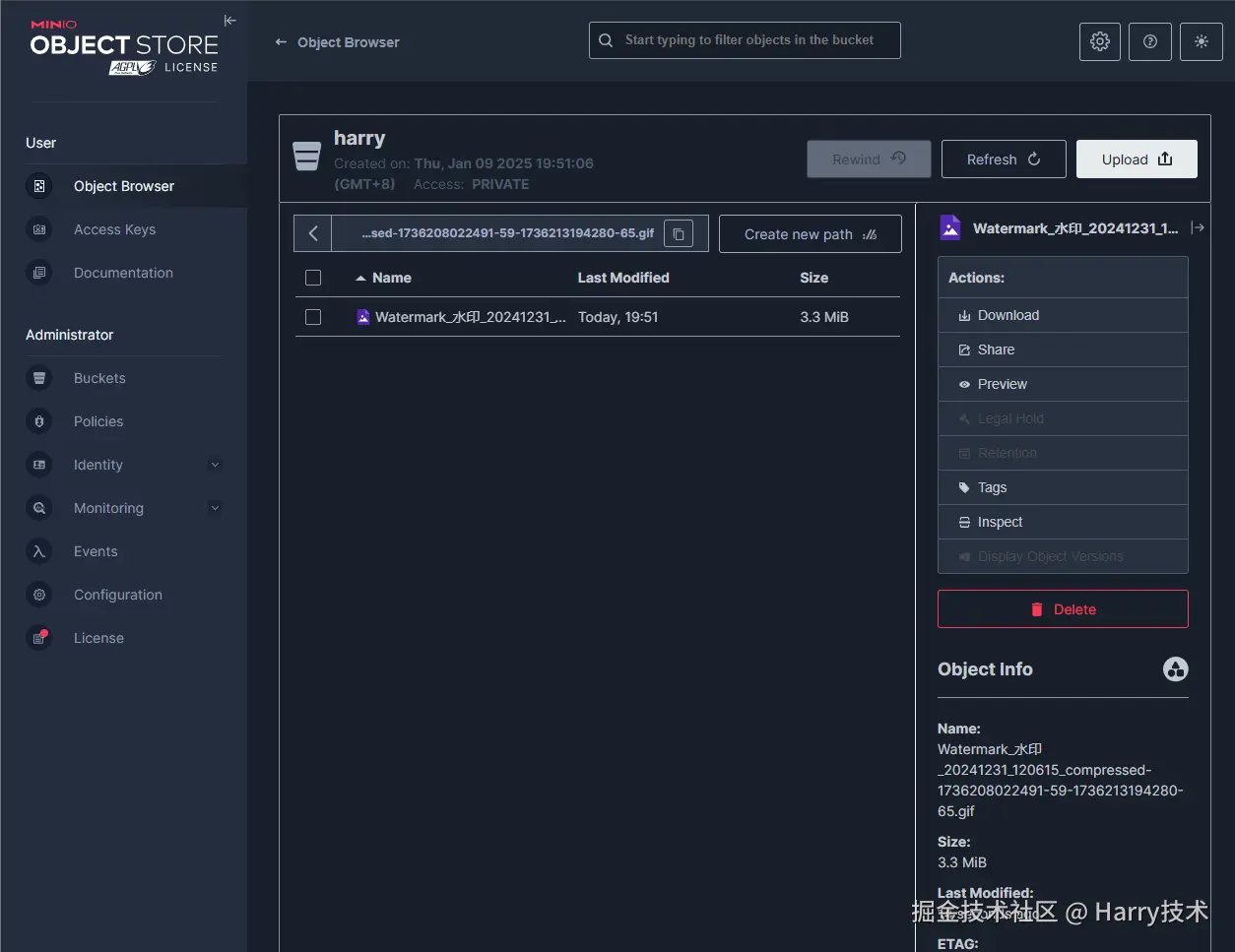The height and width of the screenshot is (952, 1235).
Task: Open Documentation in the sidebar
Action: tap(123, 273)
